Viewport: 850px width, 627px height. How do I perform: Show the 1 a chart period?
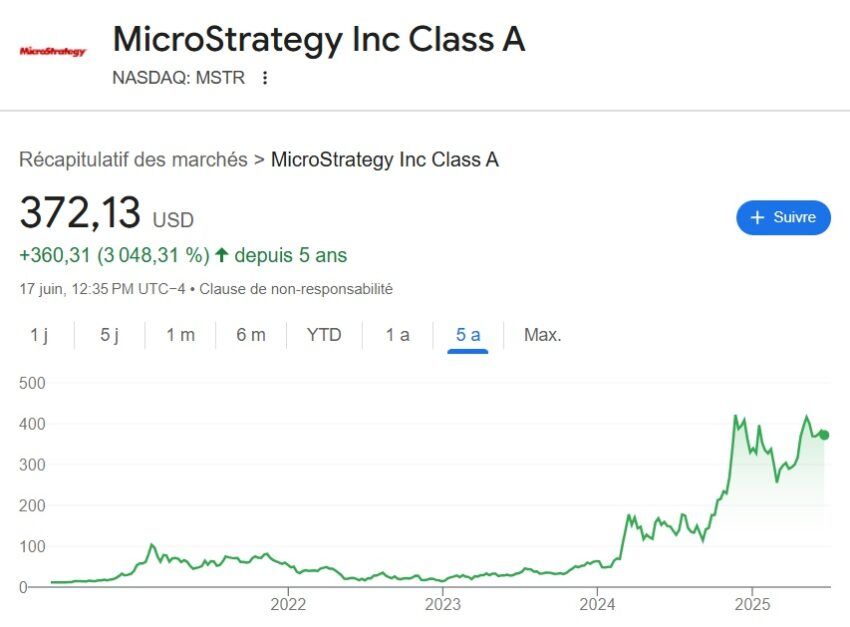pos(397,335)
